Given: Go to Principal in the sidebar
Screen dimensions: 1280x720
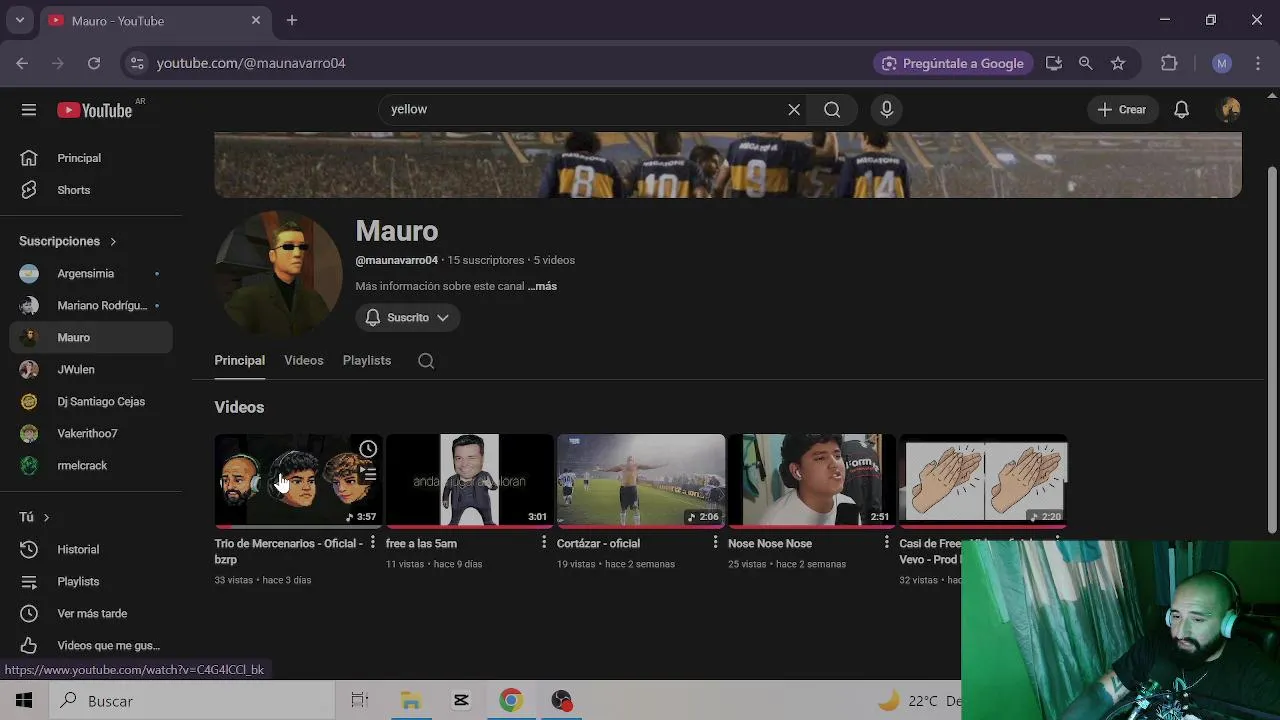Looking at the screenshot, I should [91, 158].
